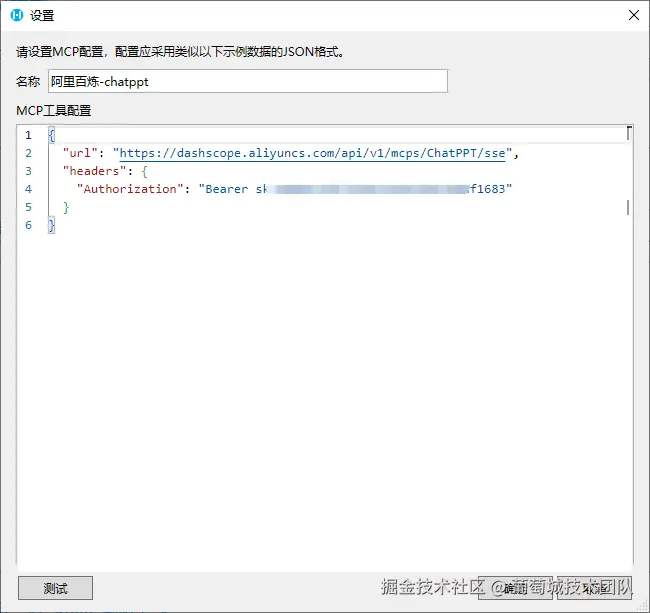Close the 设置 dialog with X
This screenshot has height=613, width=650.
633,15
